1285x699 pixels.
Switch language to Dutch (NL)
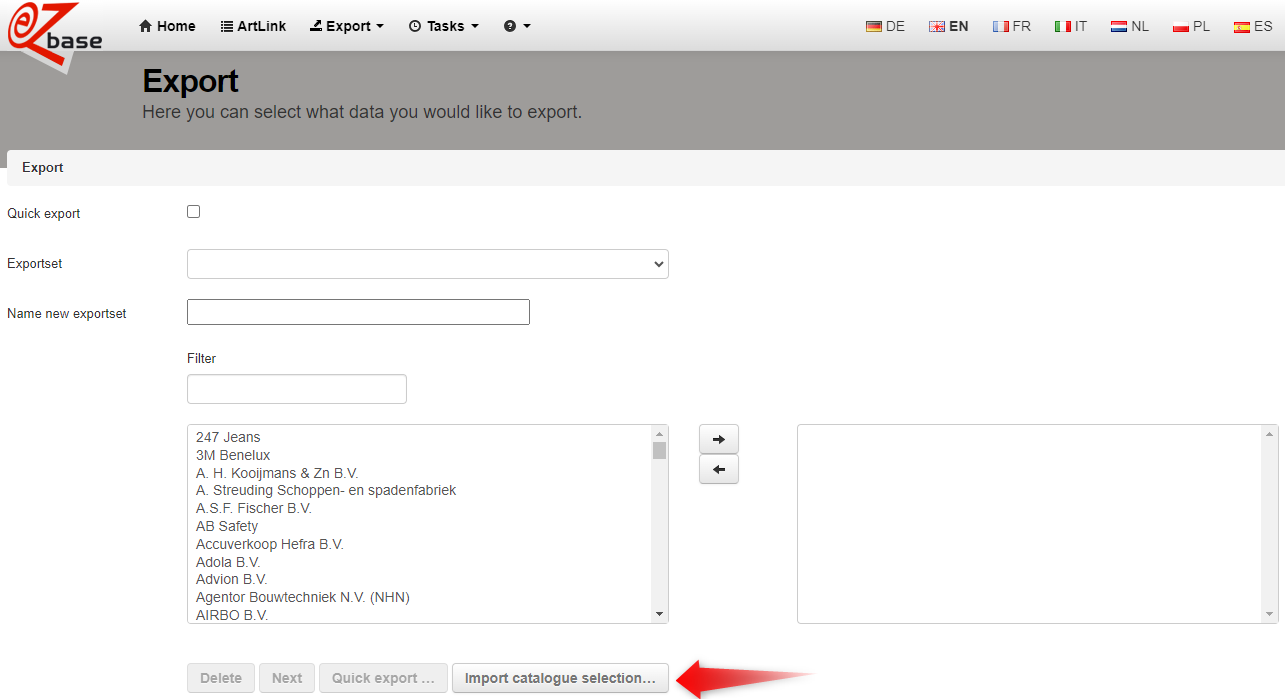[1130, 27]
